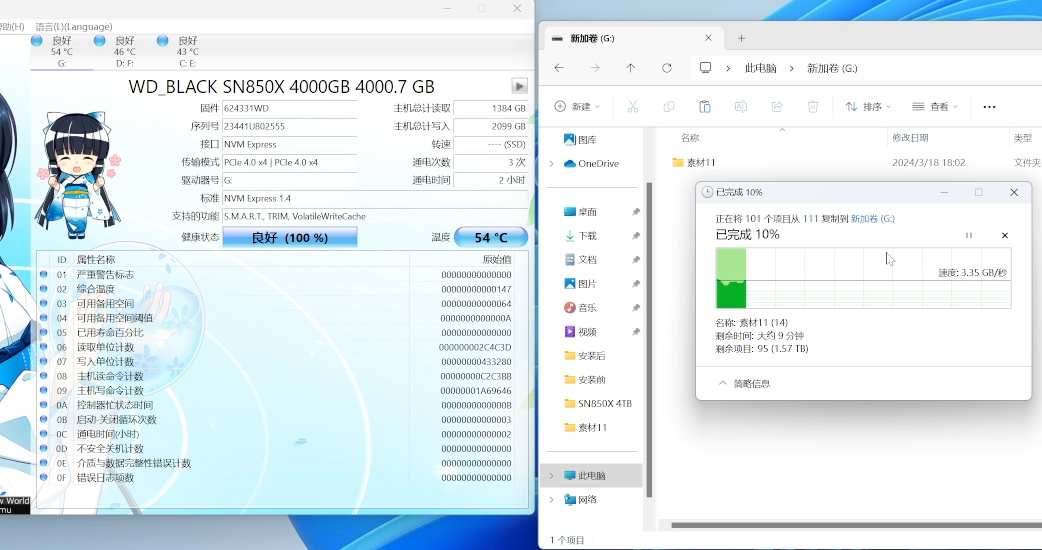Expand the 此电脑 tree node

pos(551,476)
